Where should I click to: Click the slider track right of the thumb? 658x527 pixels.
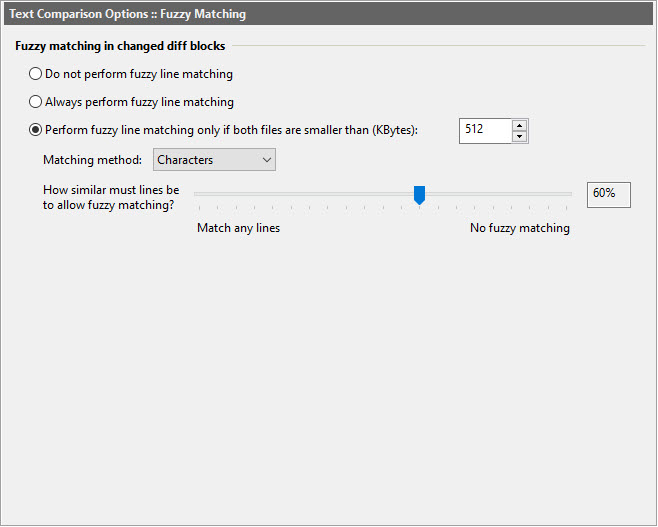(x=500, y=194)
